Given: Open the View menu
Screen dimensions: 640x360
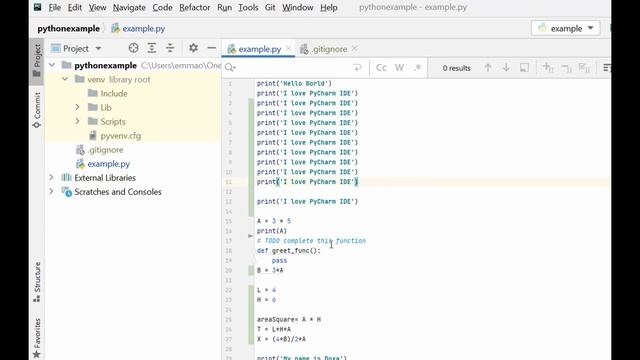Looking at the screenshot, I should coord(97,7).
